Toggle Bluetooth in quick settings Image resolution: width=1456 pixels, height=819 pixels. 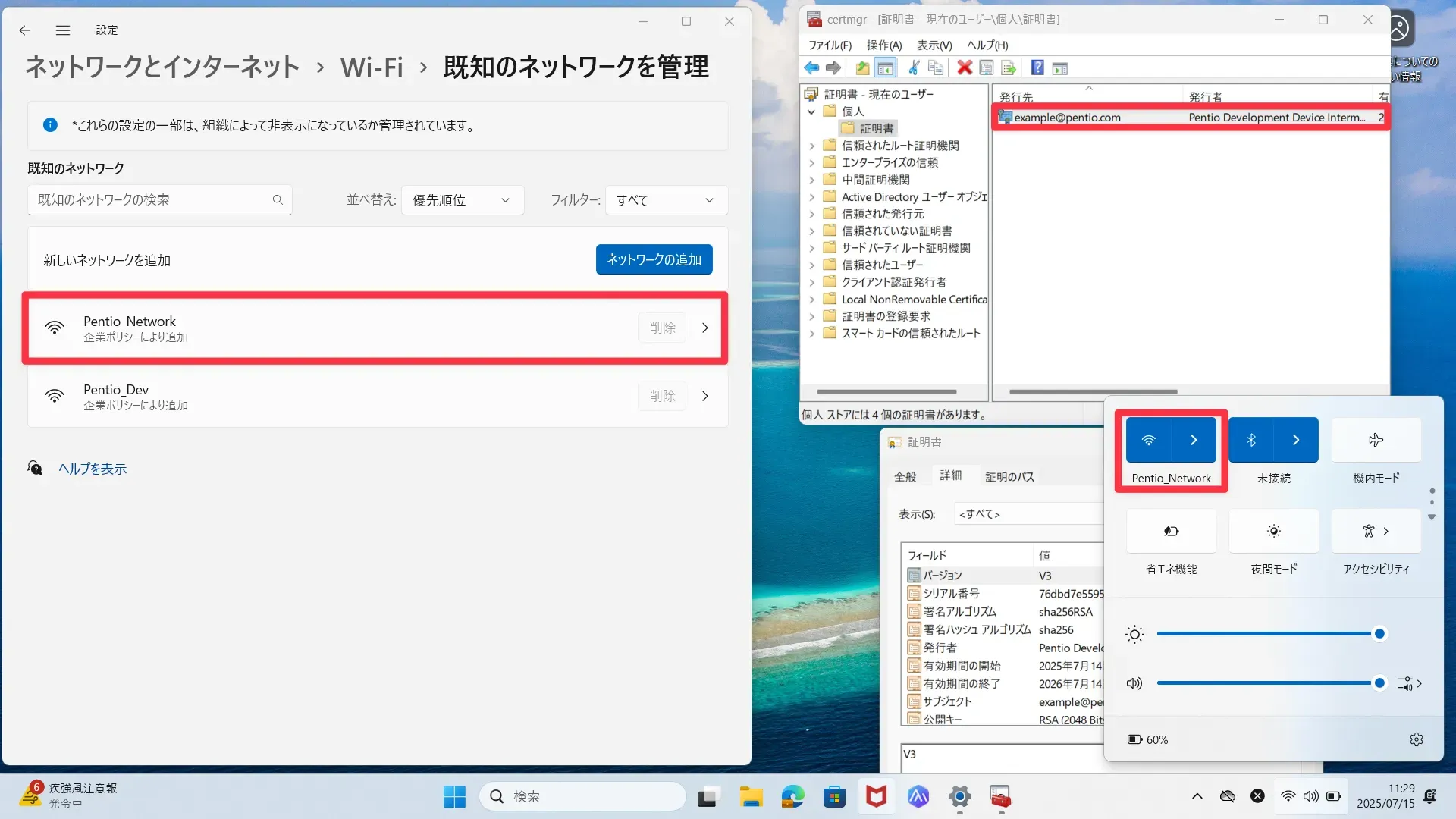point(1251,440)
